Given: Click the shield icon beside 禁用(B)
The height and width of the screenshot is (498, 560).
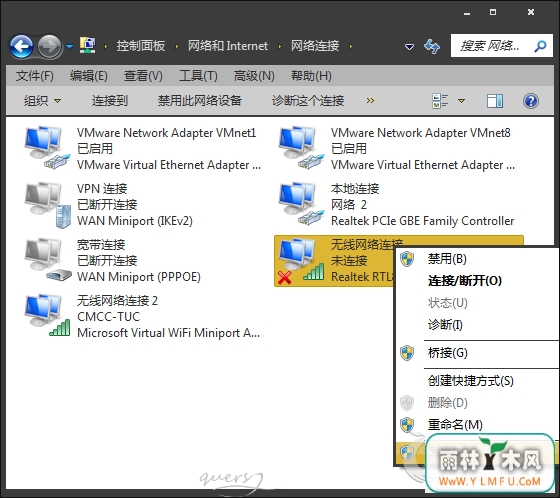Looking at the screenshot, I should 407,259.
